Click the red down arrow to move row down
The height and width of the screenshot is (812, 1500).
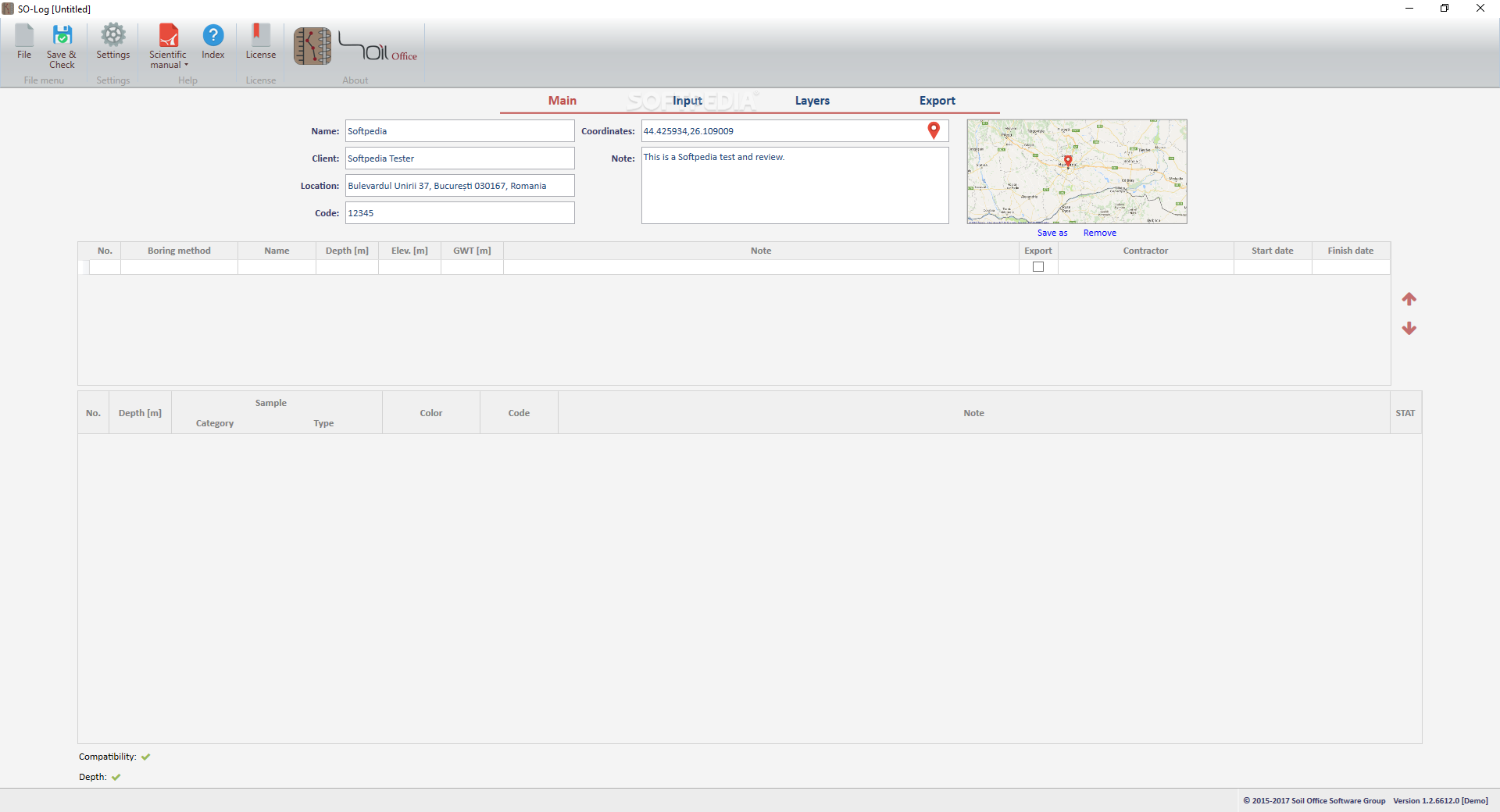(1409, 329)
